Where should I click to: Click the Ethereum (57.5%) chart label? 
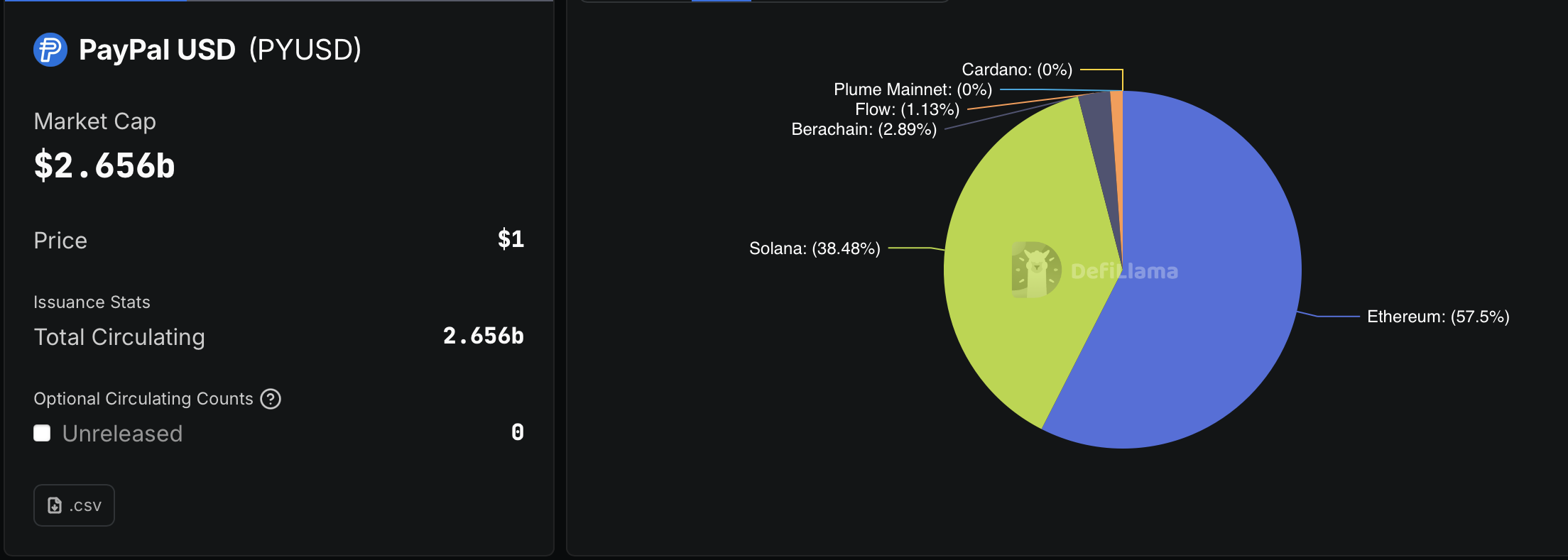click(x=1438, y=317)
